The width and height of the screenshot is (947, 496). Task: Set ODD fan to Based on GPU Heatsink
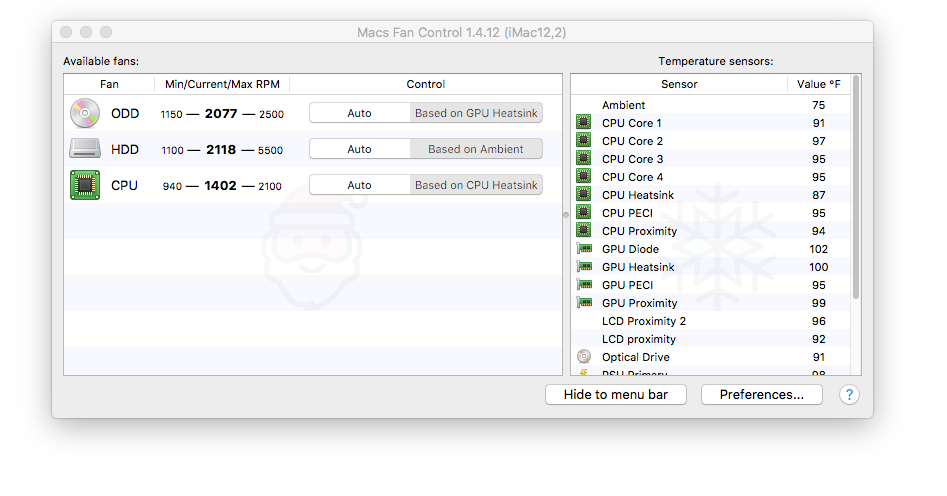(x=476, y=113)
